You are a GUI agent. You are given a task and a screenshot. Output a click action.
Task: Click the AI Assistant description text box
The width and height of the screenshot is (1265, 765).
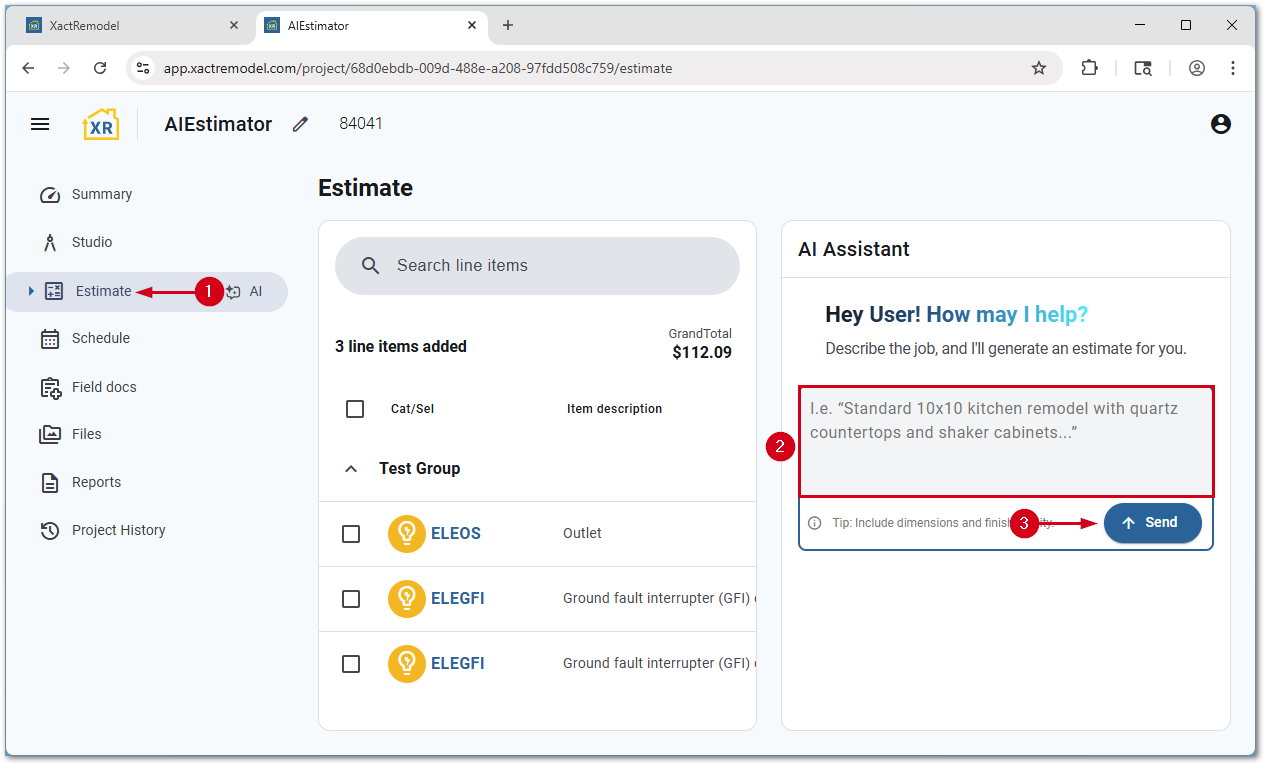[x=1006, y=441]
